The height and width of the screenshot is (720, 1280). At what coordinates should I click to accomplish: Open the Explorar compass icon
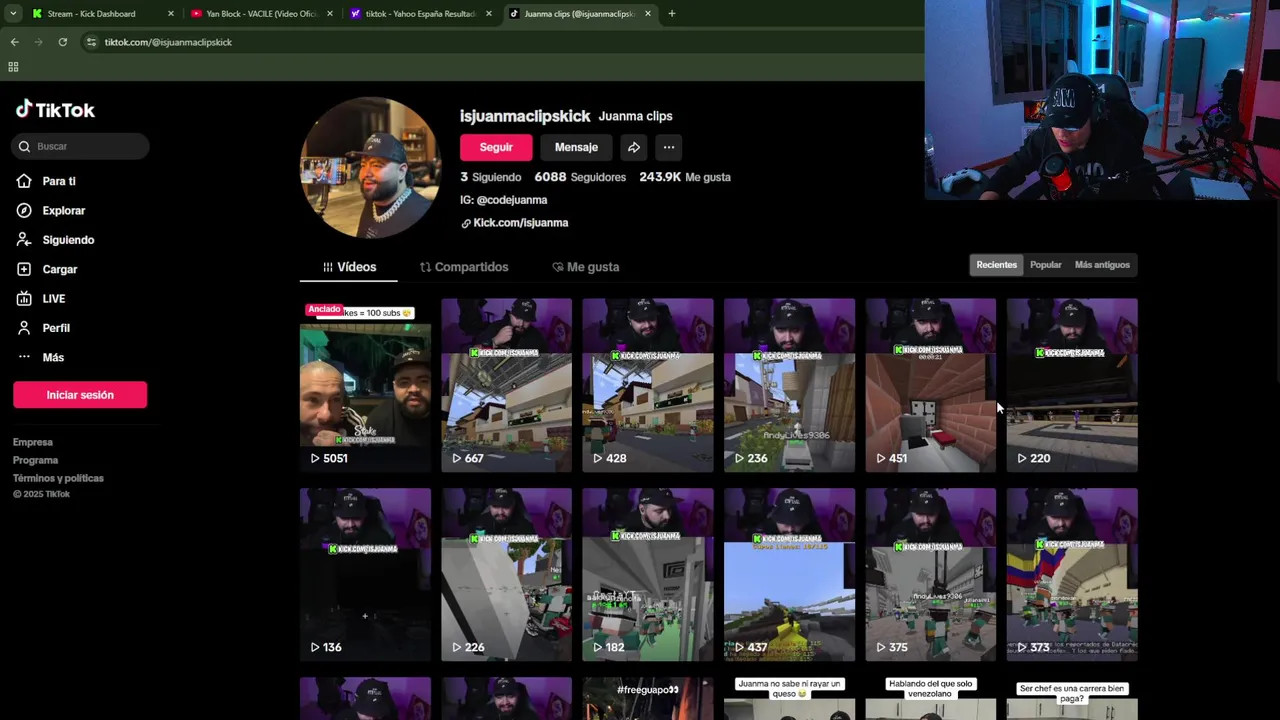pyautogui.click(x=24, y=210)
